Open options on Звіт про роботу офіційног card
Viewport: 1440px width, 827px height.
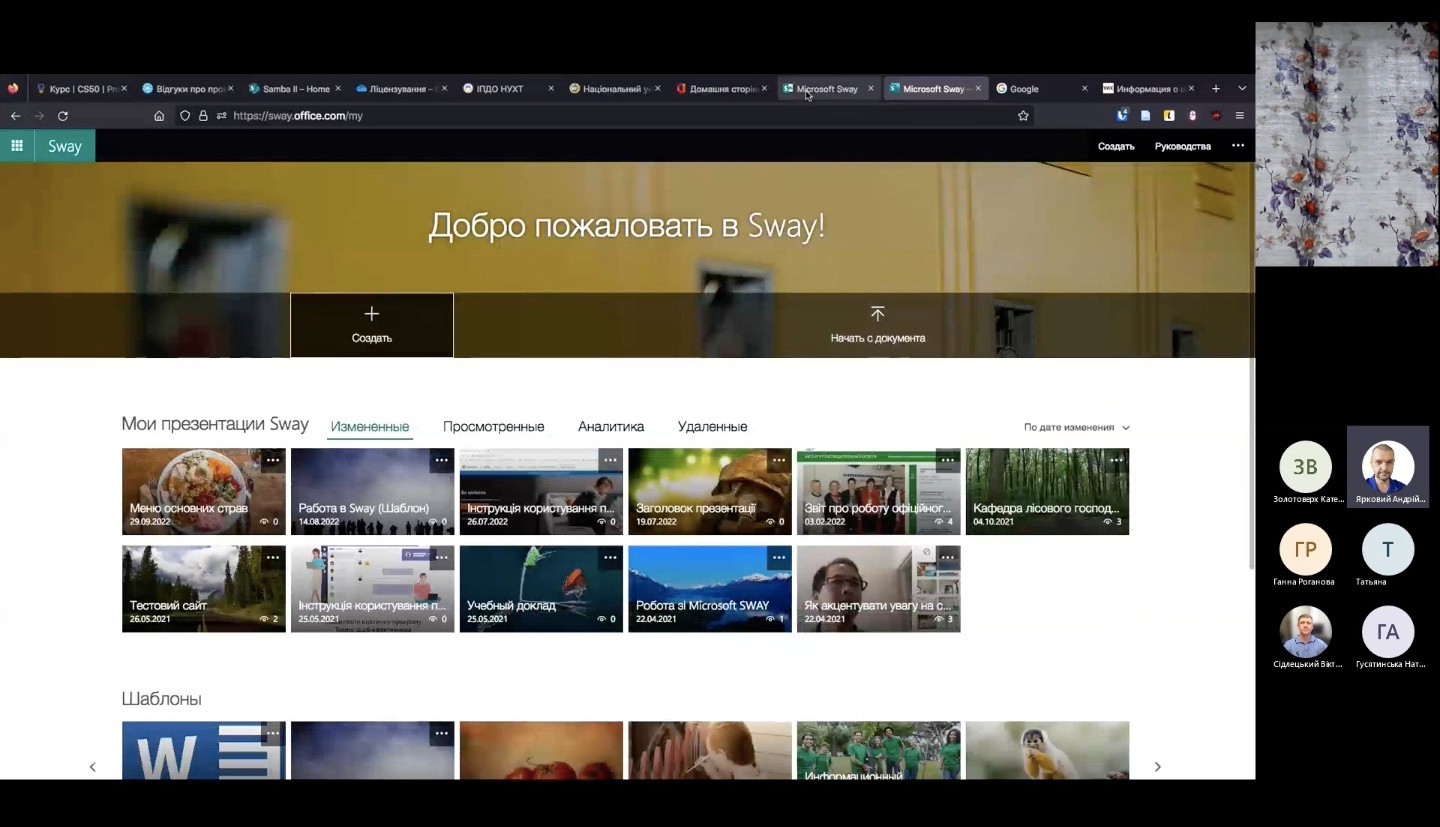947,460
